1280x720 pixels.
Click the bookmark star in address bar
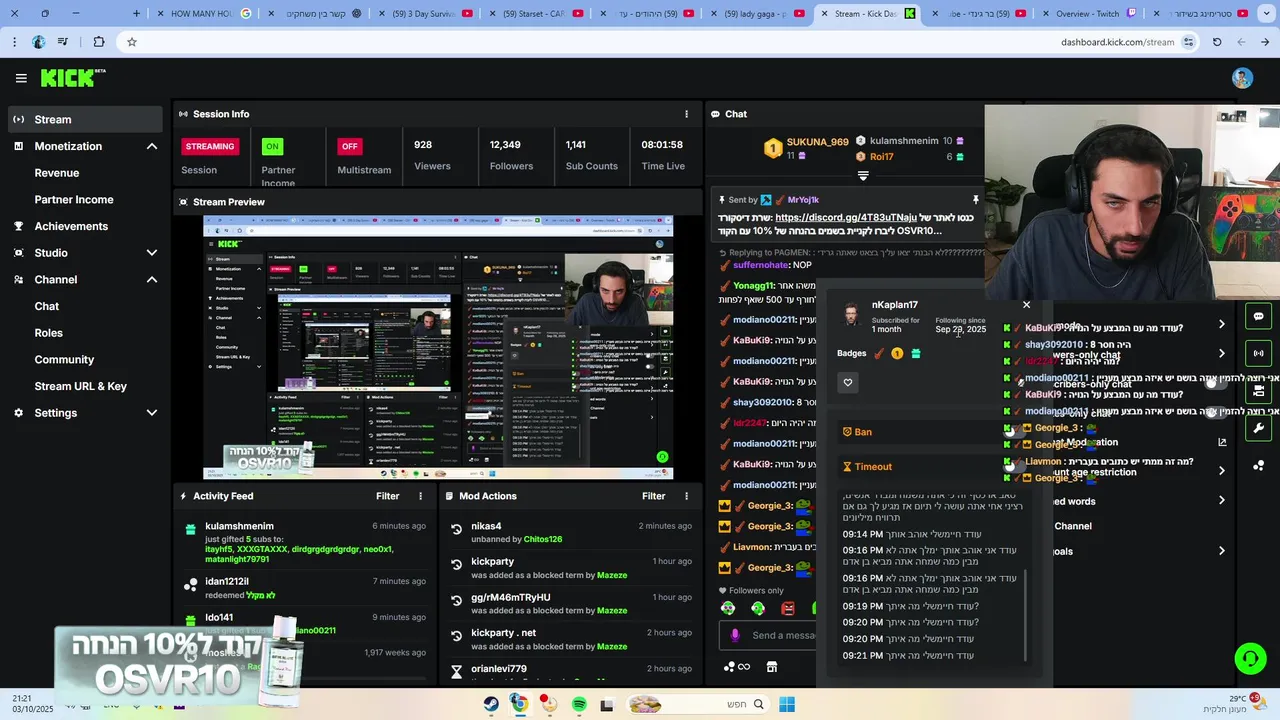(131, 42)
